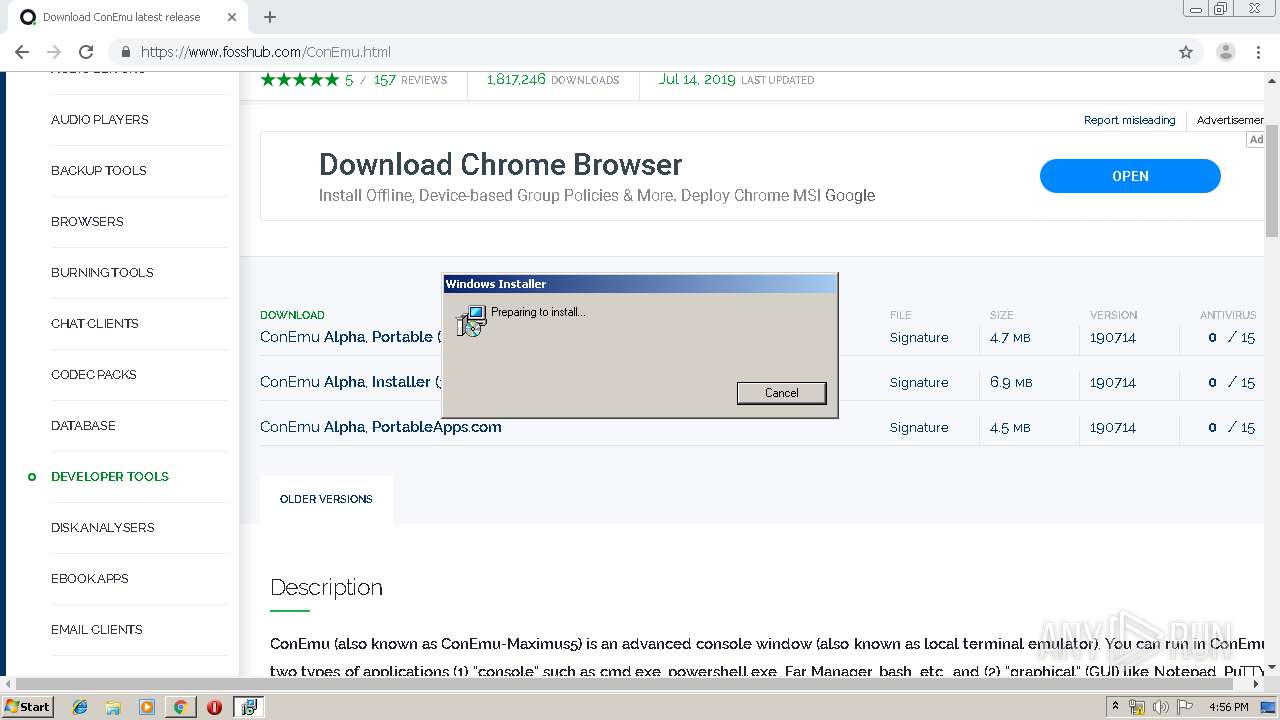Open the CODEC PACKS category

(x=94, y=374)
